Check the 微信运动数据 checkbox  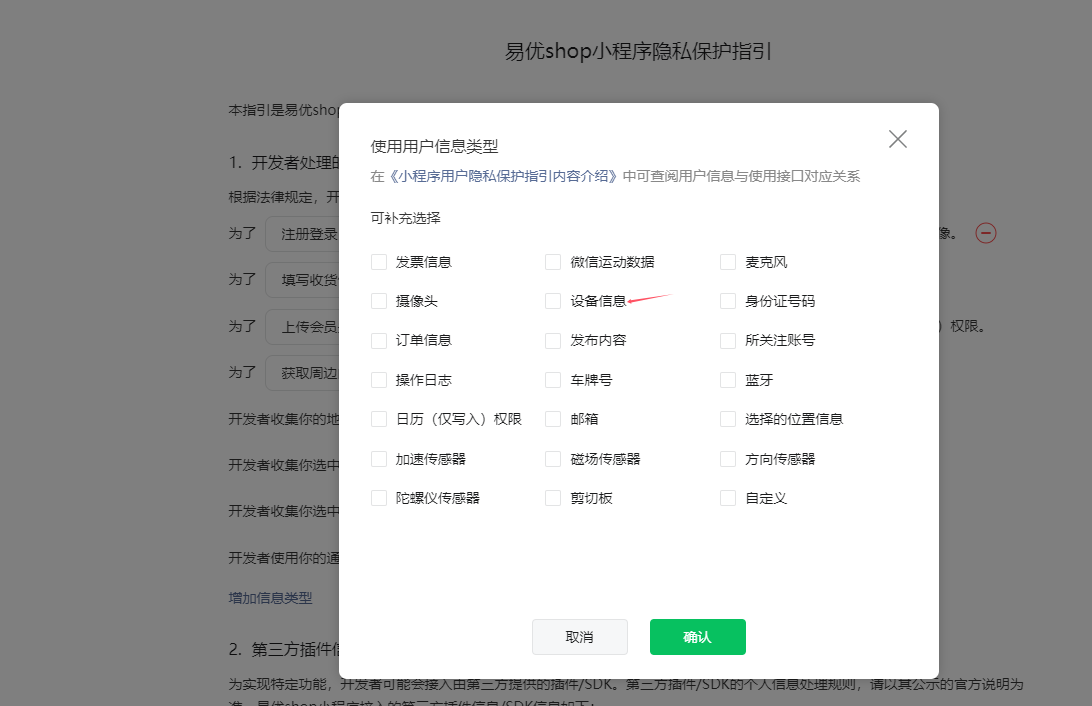pos(552,261)
